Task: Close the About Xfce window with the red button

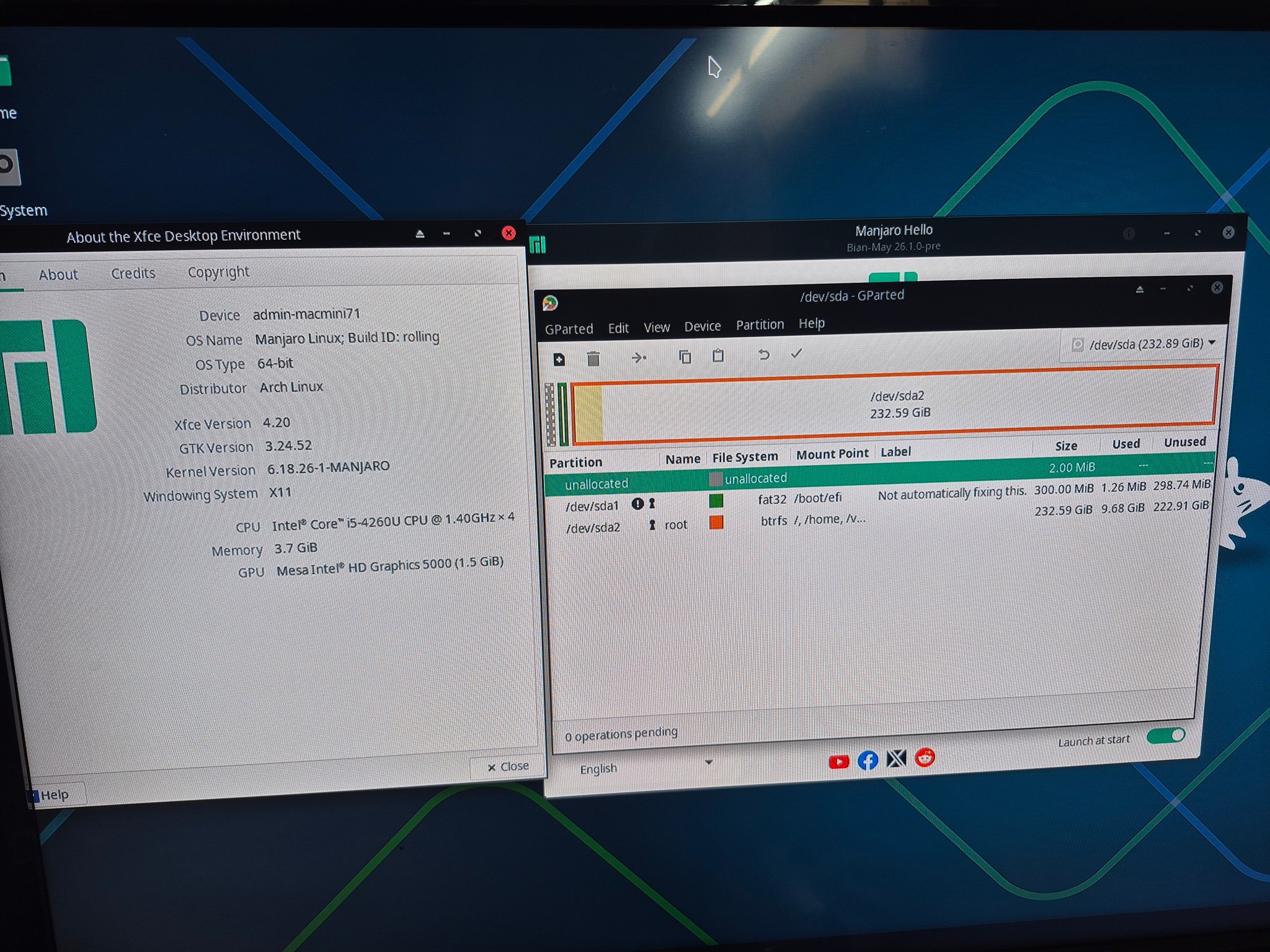Action: [508, 232]
